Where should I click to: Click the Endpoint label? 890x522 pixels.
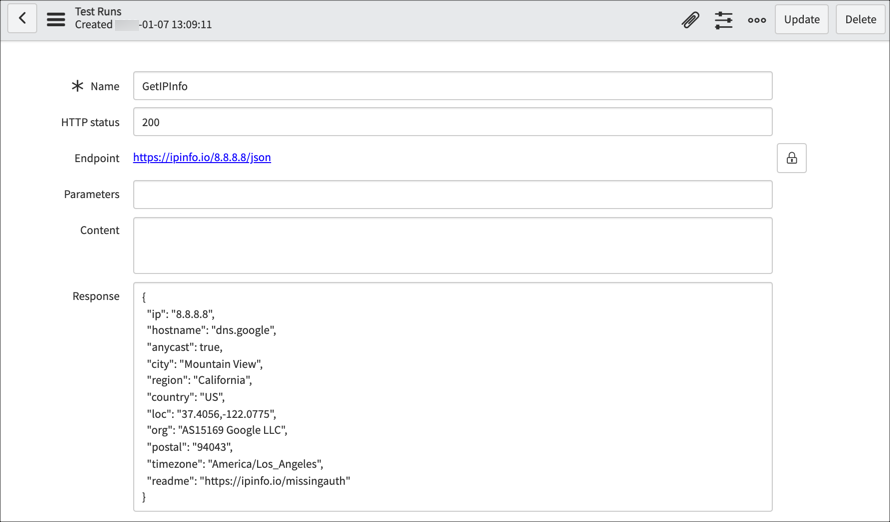click(97, 158)
